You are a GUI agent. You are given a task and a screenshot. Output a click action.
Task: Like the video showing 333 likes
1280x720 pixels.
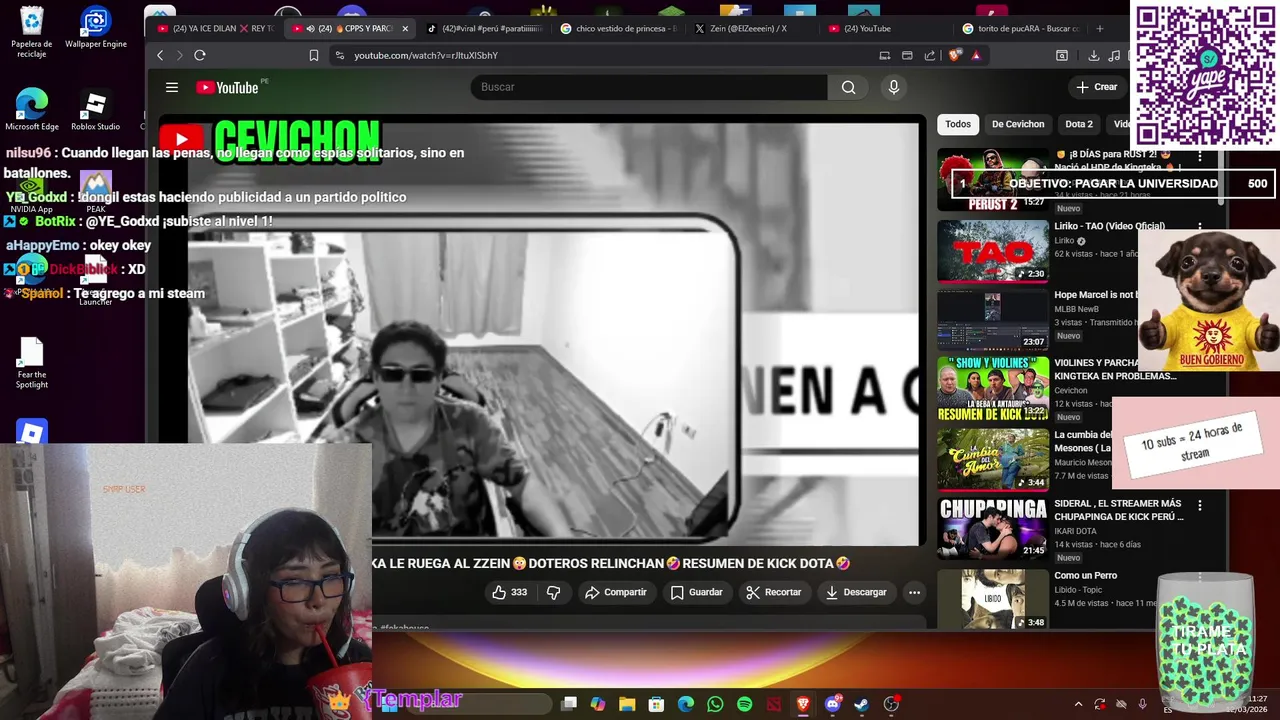(509, 592)
